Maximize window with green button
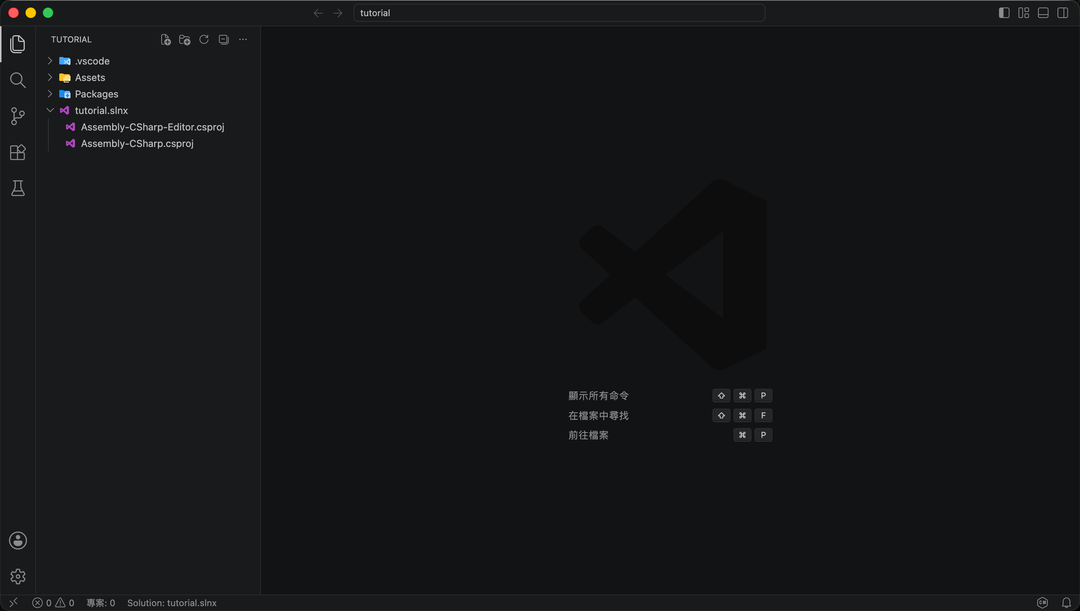1080x611 pixels. point(48,13)
